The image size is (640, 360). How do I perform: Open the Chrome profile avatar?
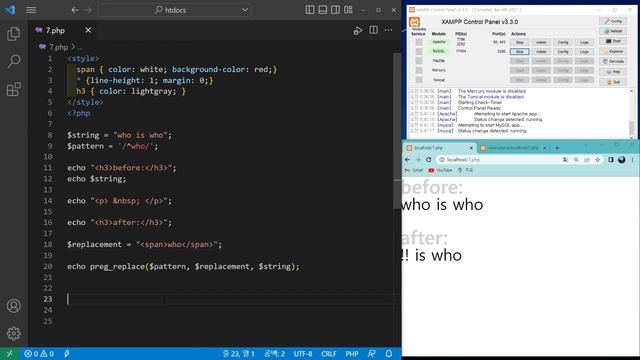pyautogui.click(x=622, y=160)
